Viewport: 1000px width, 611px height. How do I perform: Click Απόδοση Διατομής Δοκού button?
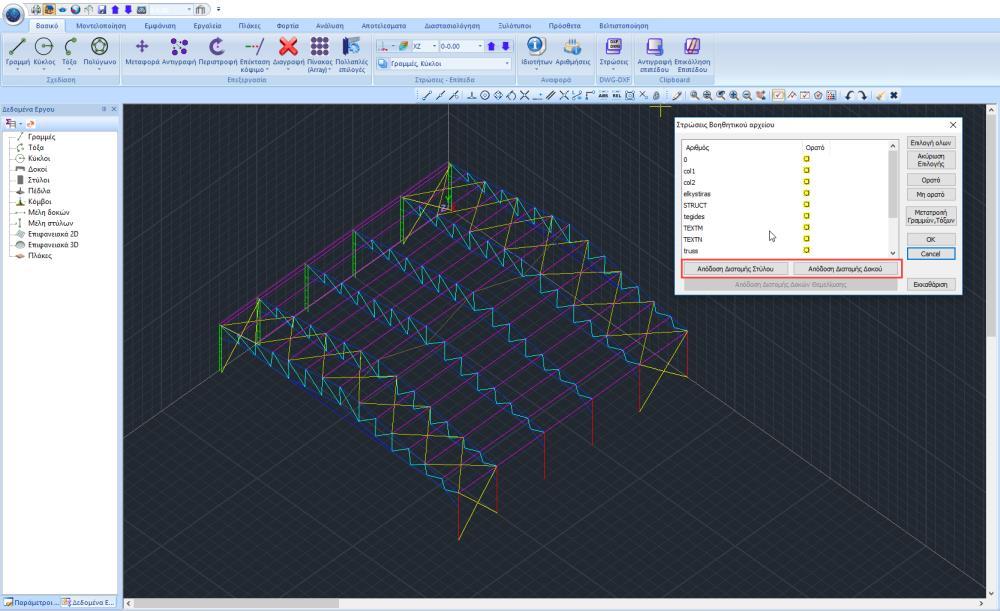point(845,269)
